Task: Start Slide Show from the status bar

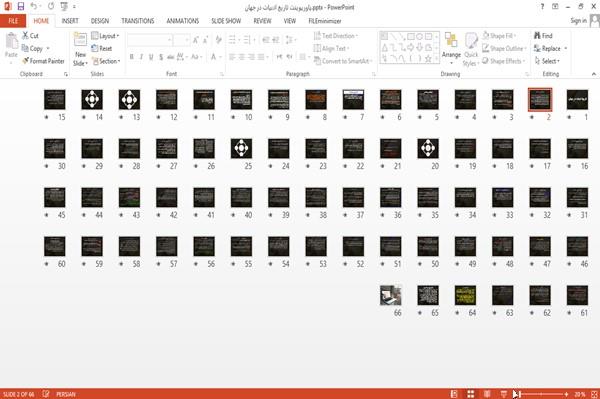Action: [504, 394]
